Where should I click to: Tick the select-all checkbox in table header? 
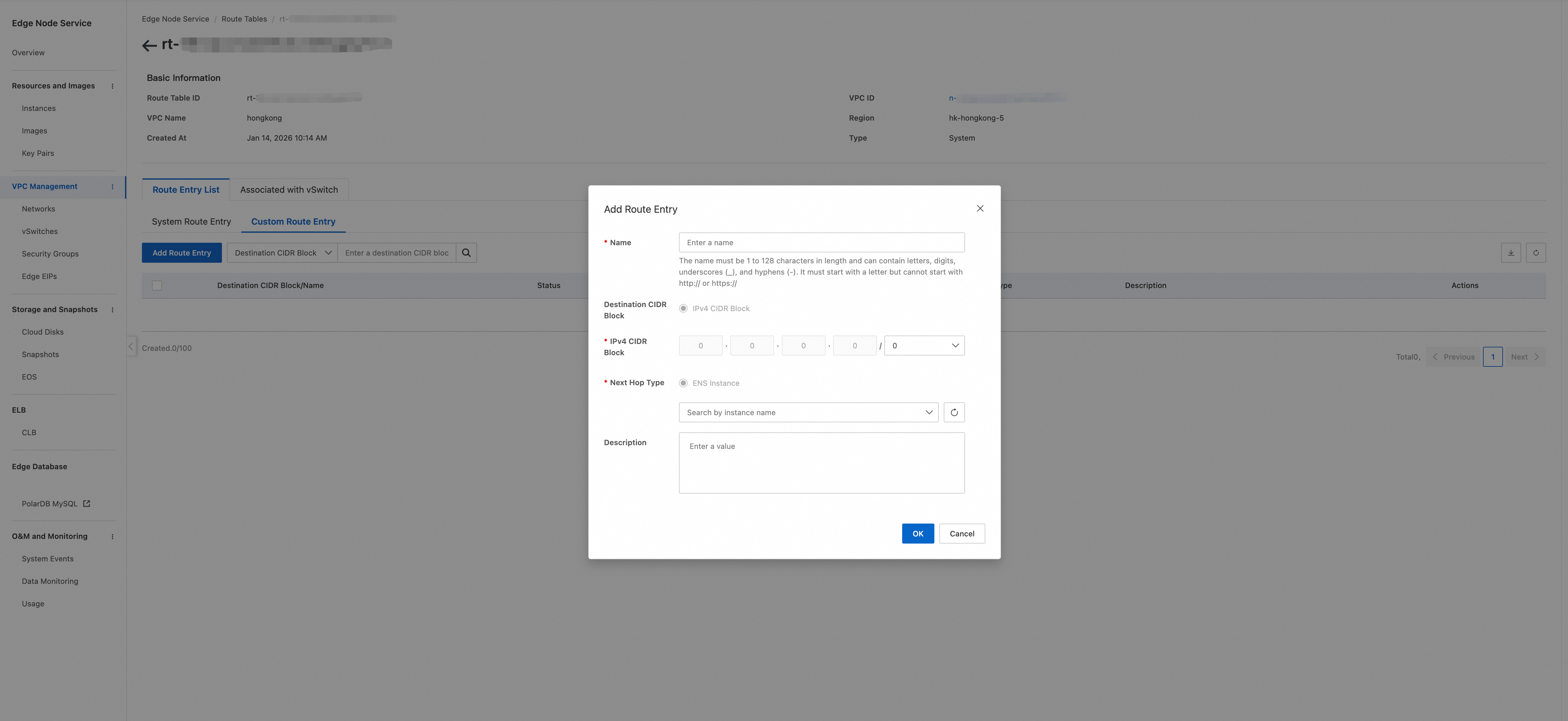point(157,285)
